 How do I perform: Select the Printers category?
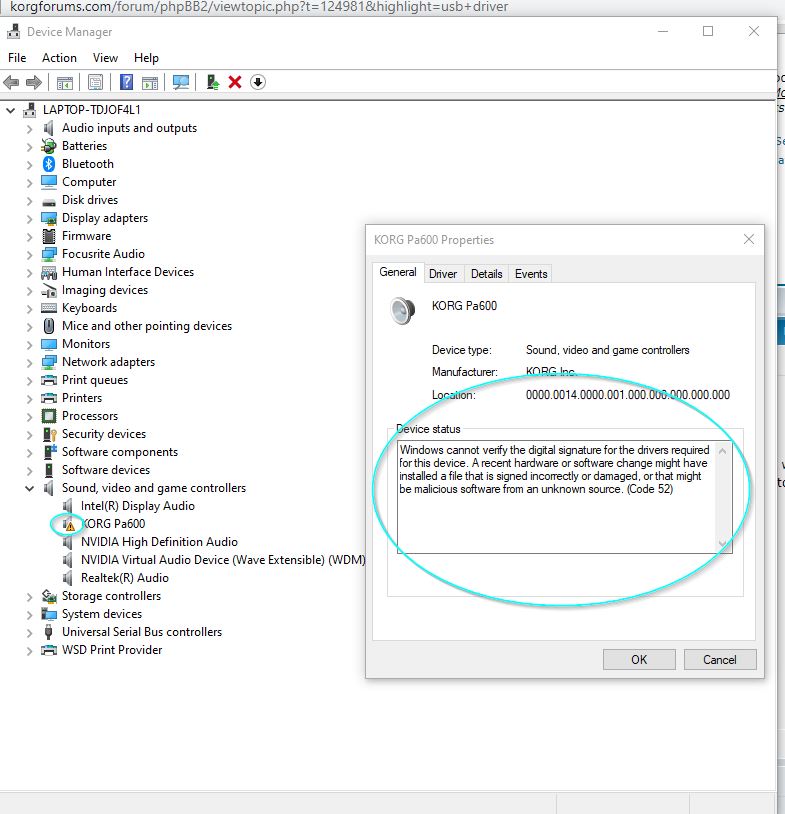82,398
